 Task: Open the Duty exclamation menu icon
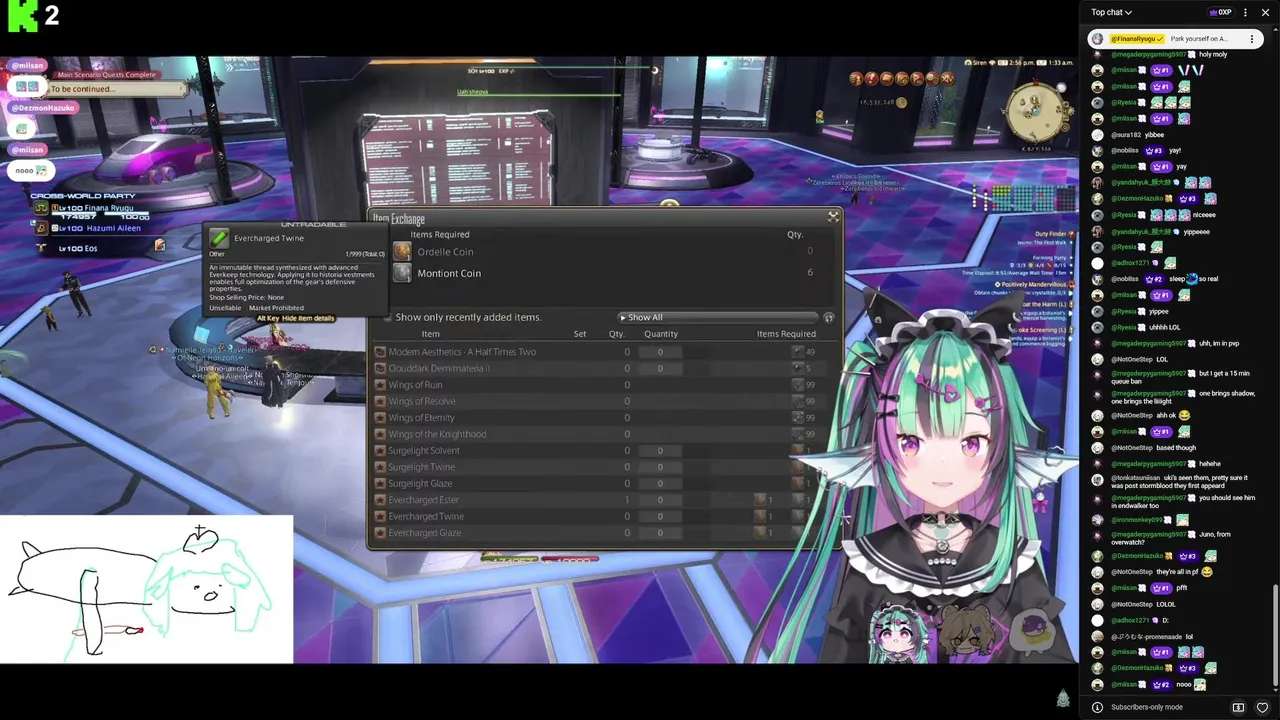pyautogui.click(x=872, y=79)
